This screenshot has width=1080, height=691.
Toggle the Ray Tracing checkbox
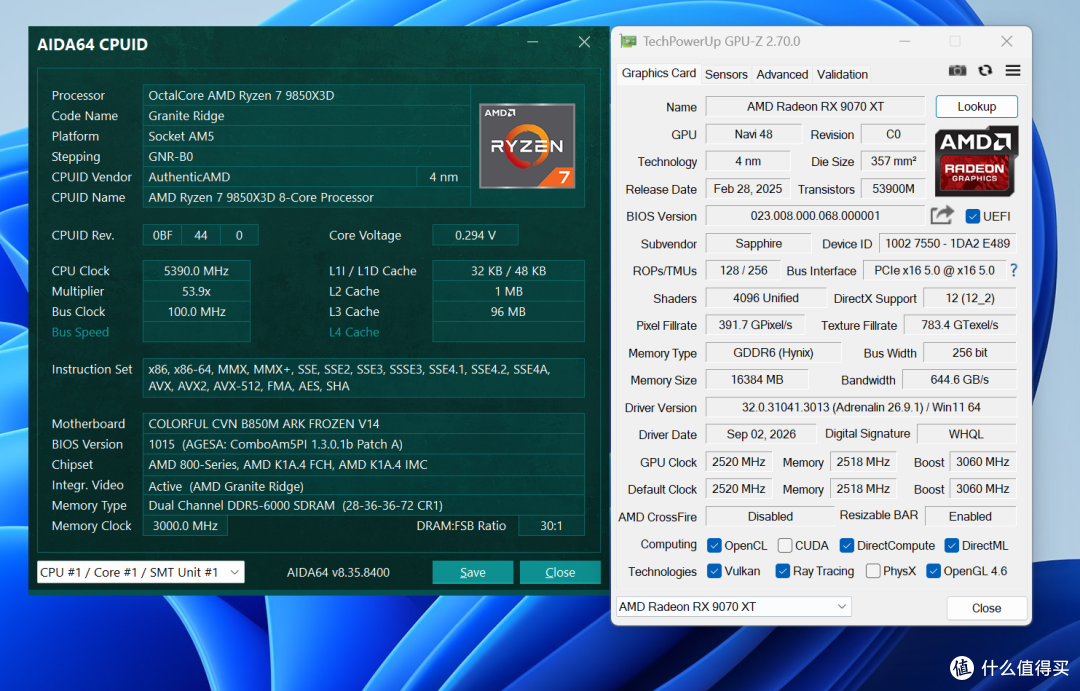[x=782, y=571]
